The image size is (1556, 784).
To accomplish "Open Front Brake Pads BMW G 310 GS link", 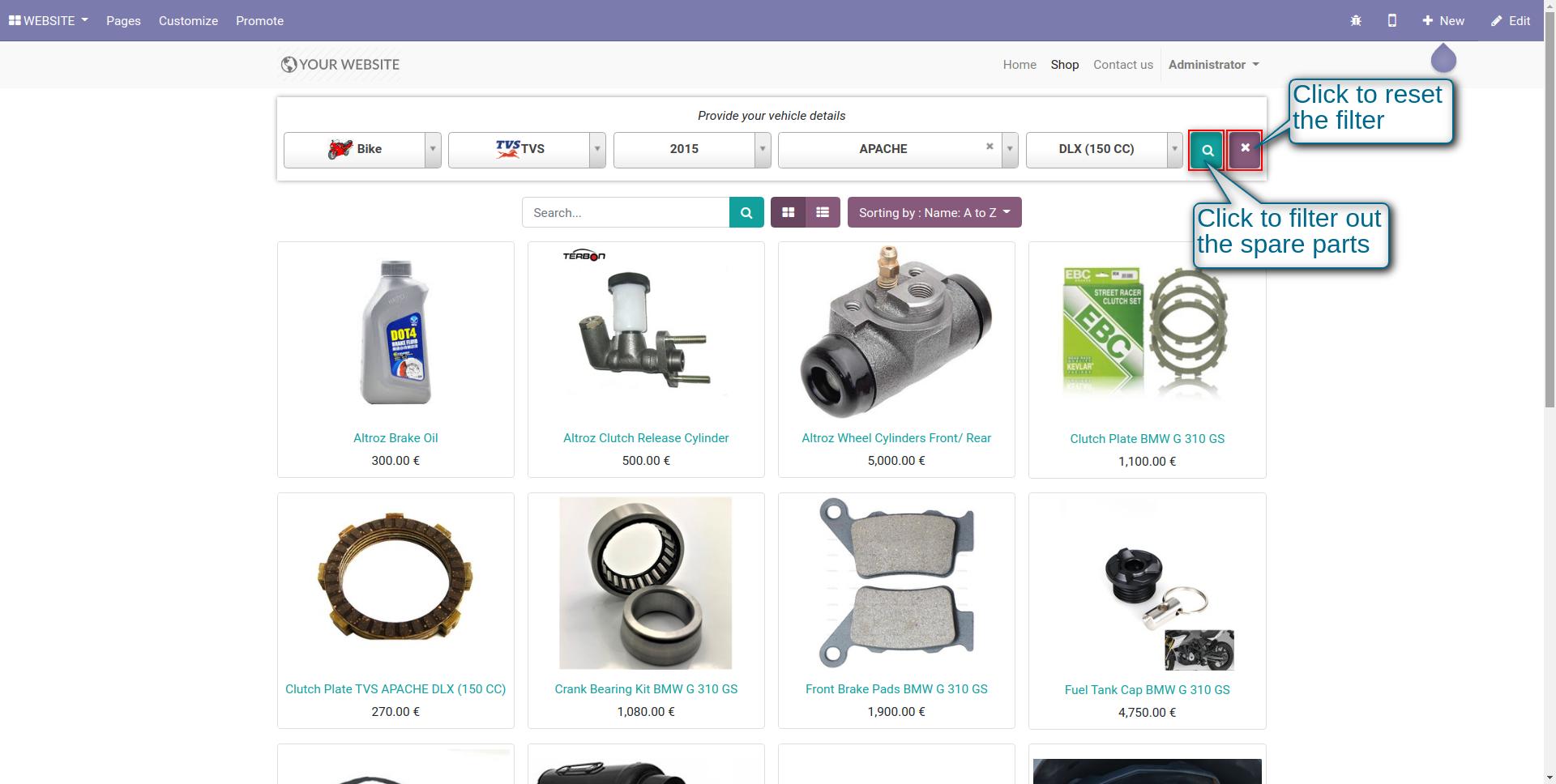I will [x=896, y=689].
